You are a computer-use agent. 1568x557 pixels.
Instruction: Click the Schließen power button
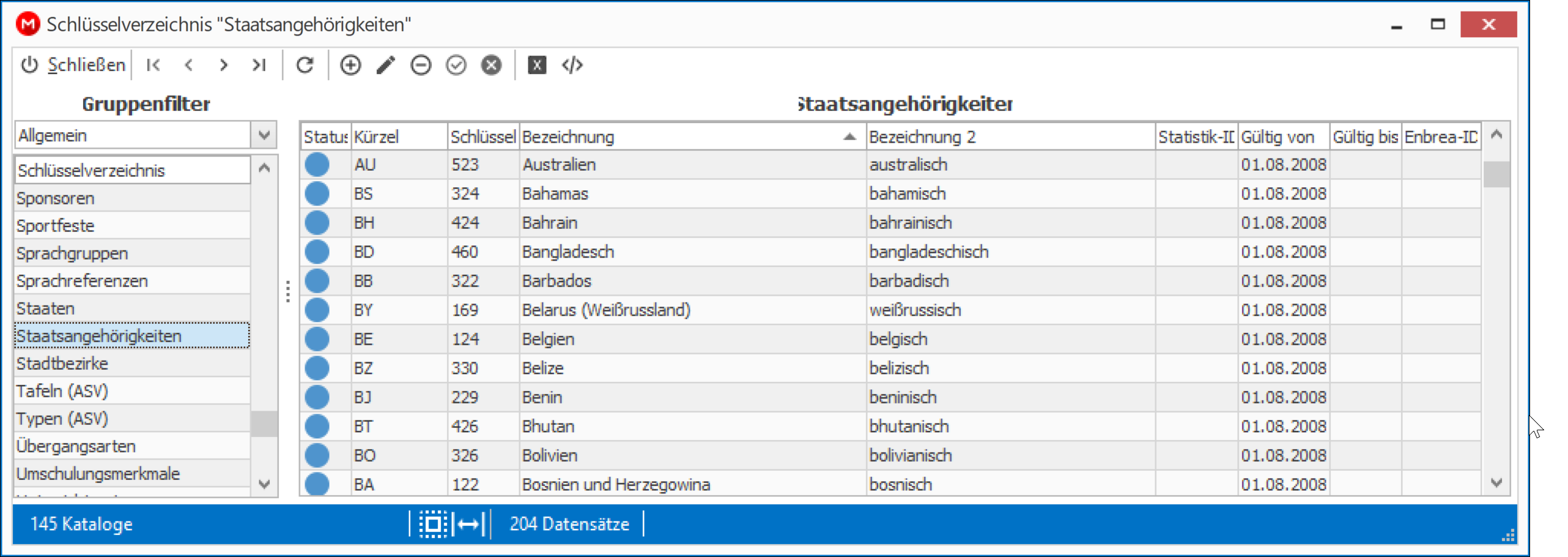click(73, 65)
